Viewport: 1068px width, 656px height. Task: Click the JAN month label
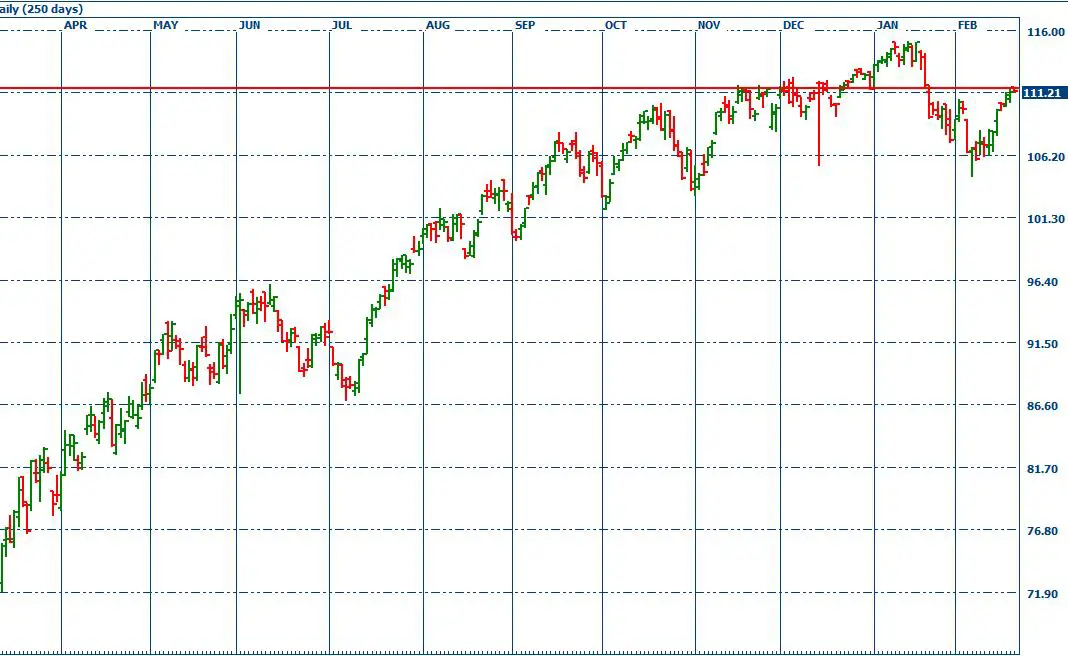click(888, 25)
